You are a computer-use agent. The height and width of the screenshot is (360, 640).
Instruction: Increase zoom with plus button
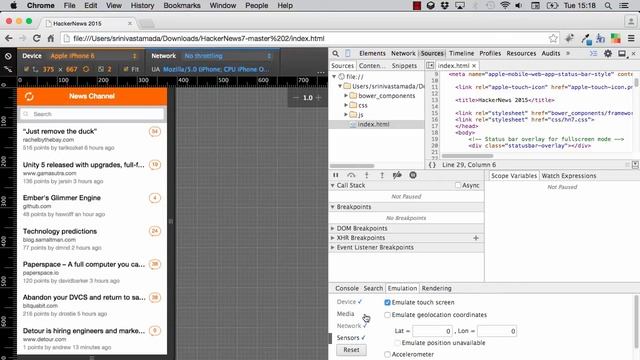pos(319,98)
